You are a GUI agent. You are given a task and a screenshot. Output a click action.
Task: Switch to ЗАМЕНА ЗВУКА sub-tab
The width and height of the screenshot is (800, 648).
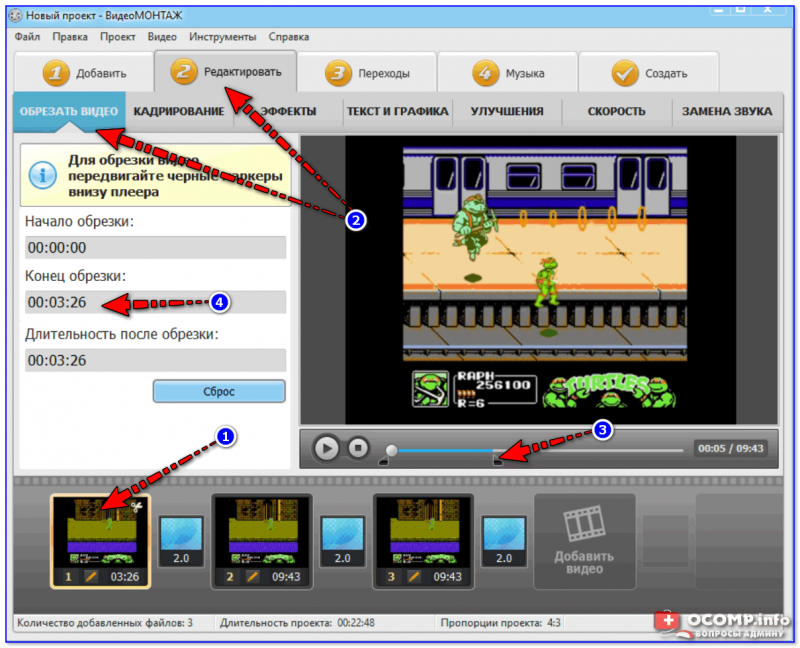[727, 111]
